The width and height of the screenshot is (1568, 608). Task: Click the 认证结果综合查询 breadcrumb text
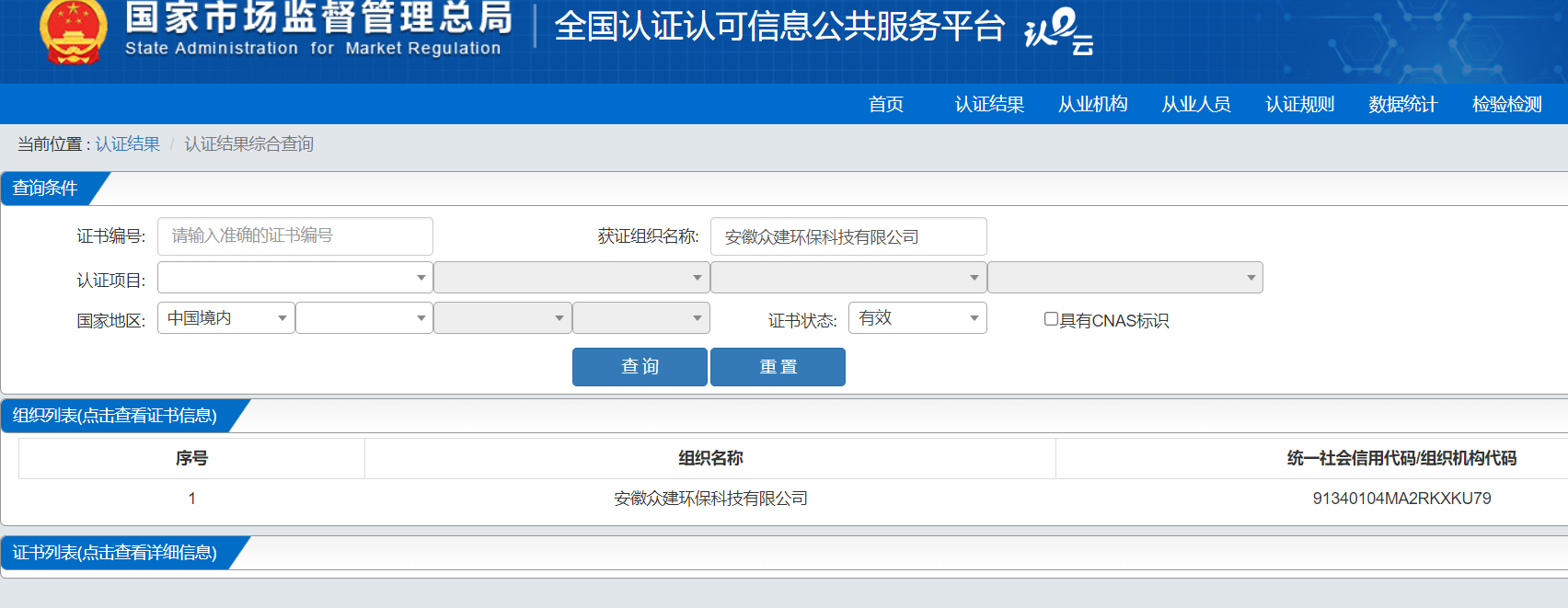tap(249, 144)
